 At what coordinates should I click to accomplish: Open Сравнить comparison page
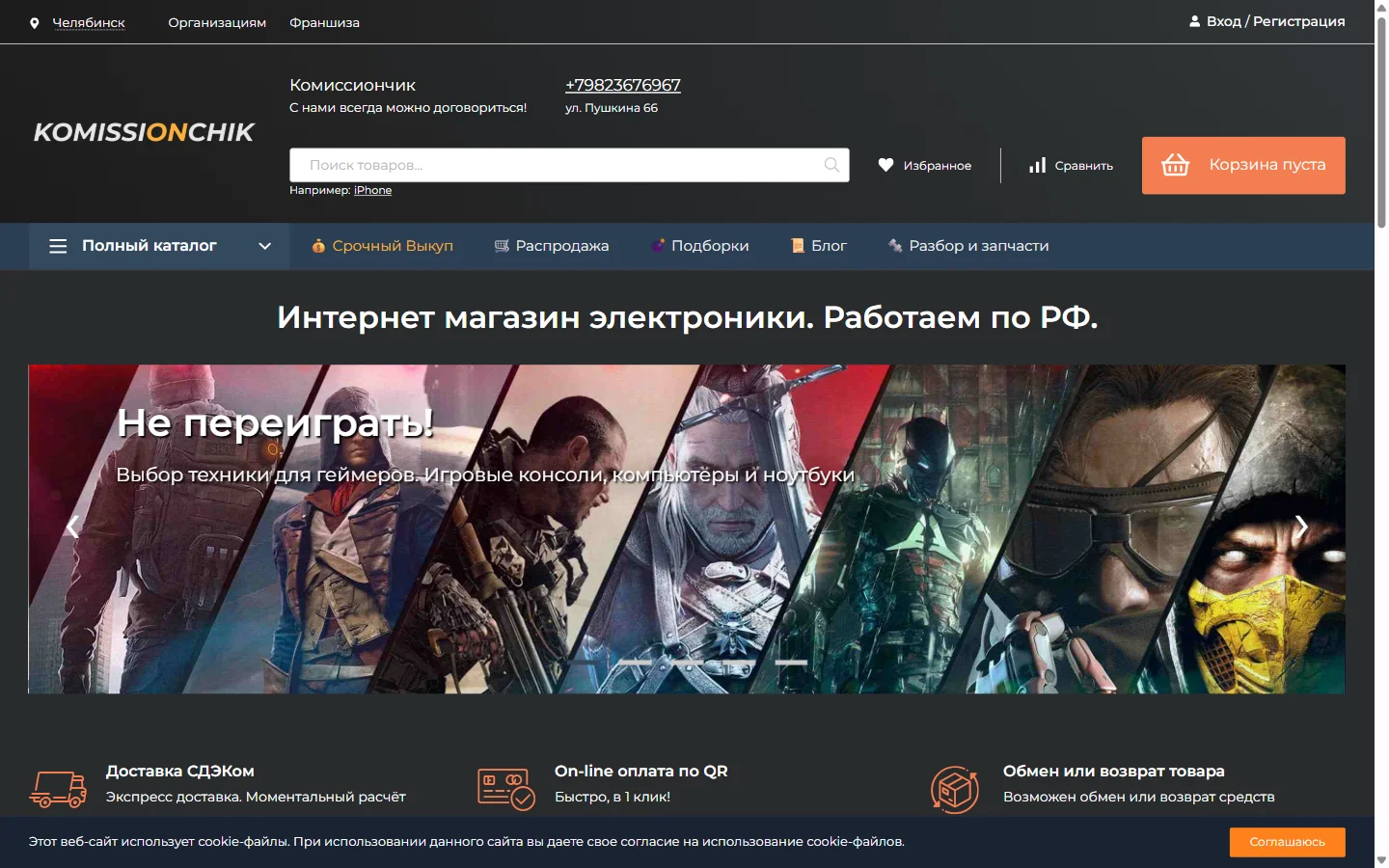coord(1083,166)
